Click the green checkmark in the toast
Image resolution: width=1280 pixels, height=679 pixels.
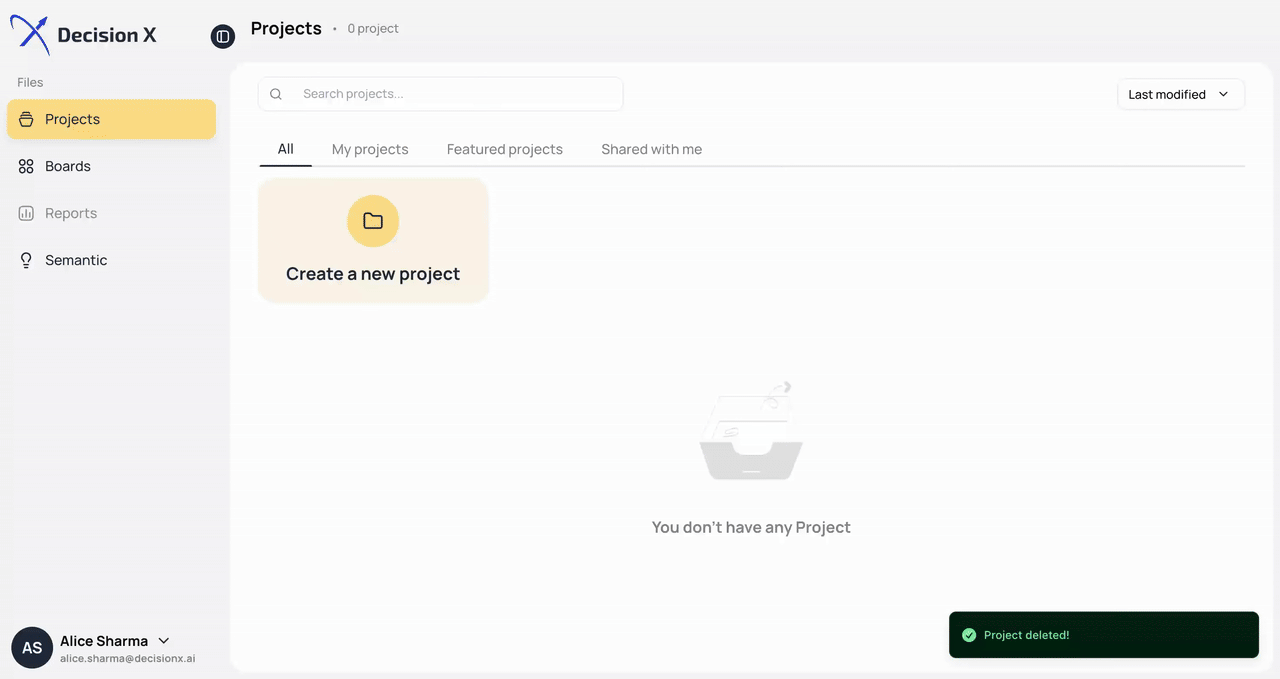coord(968,635)
